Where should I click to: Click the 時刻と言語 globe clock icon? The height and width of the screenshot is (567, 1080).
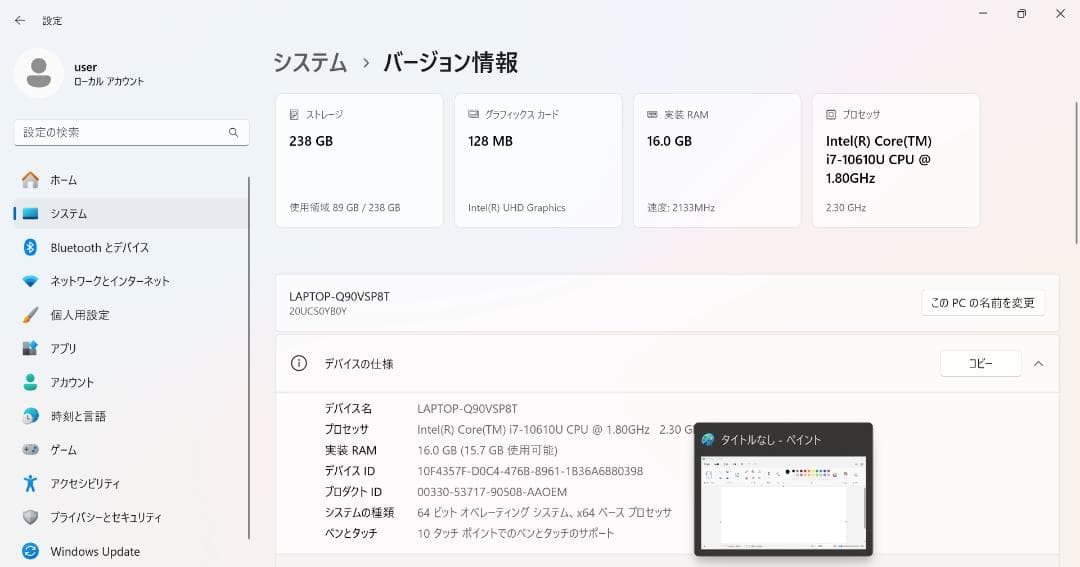[30, 416]
